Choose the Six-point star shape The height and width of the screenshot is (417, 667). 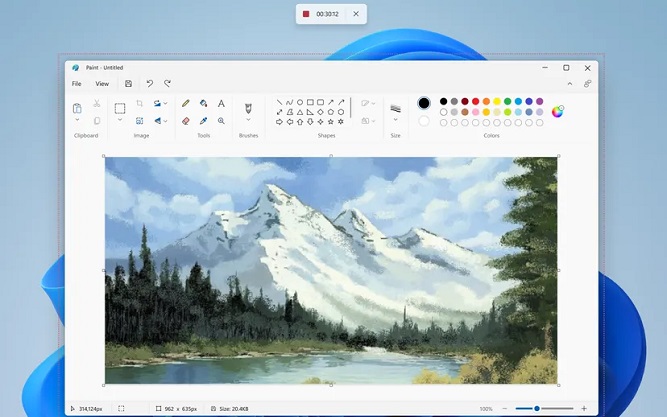341,122
